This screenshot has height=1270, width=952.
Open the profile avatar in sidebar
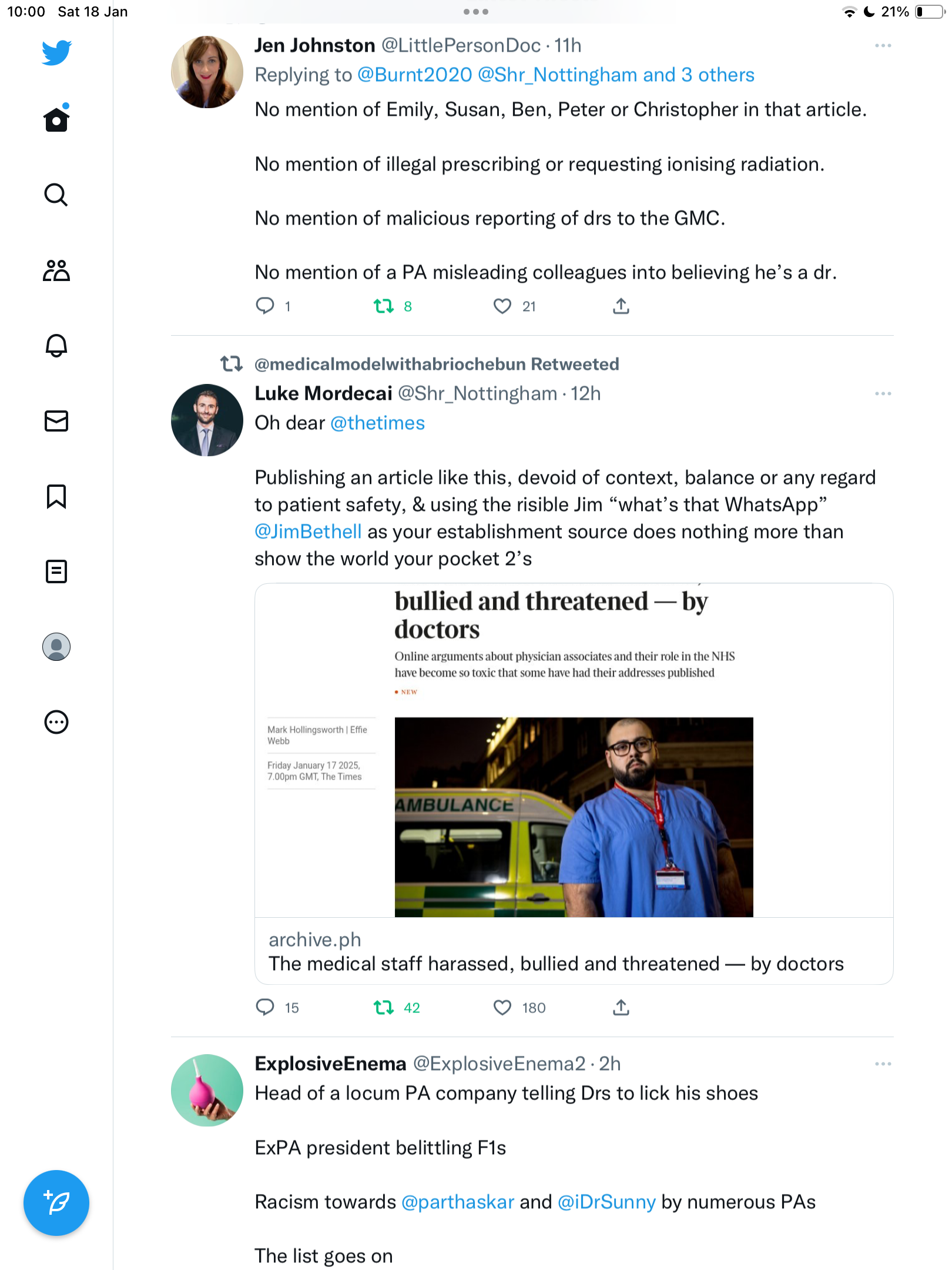click(56, 647)
